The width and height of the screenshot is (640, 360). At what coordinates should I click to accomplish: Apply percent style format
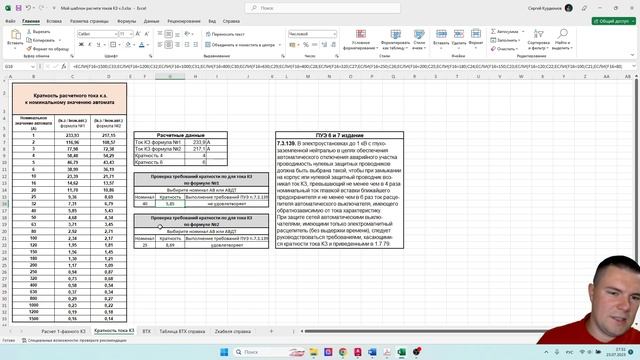(306, 44)
